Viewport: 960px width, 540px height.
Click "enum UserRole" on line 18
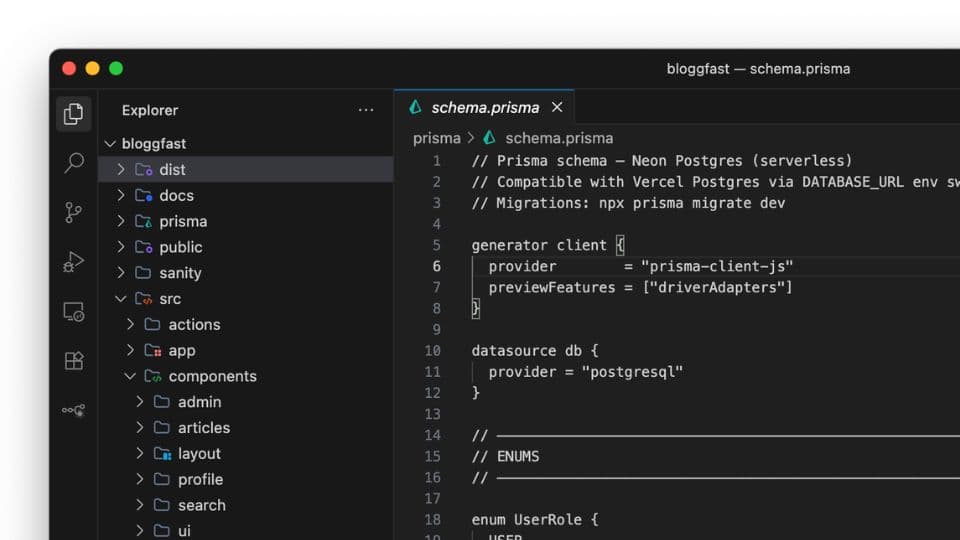pyautogui.click(x=526, y=520)
